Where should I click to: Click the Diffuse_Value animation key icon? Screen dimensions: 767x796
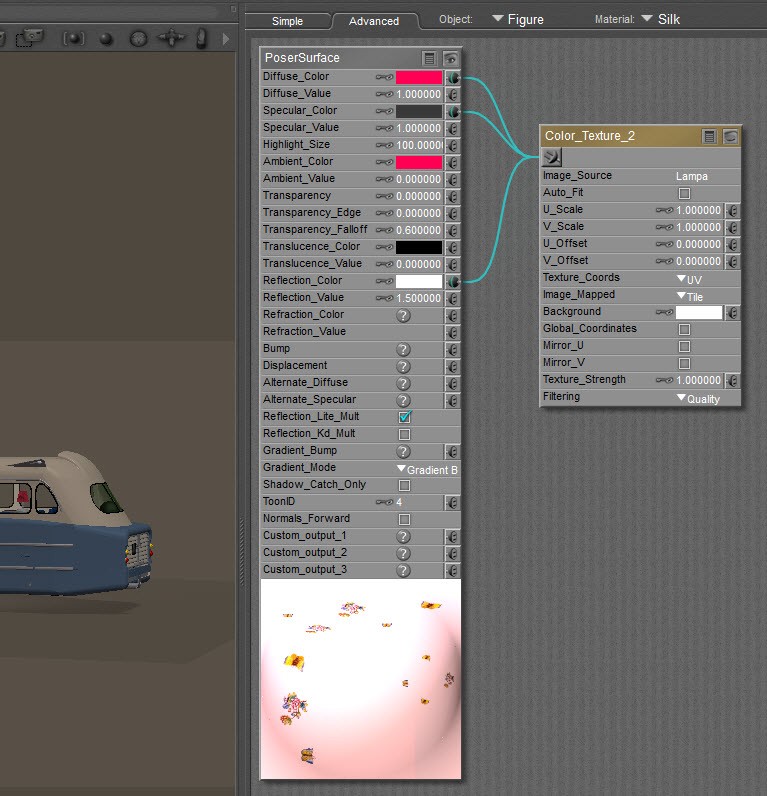click(x=384, y=94)
